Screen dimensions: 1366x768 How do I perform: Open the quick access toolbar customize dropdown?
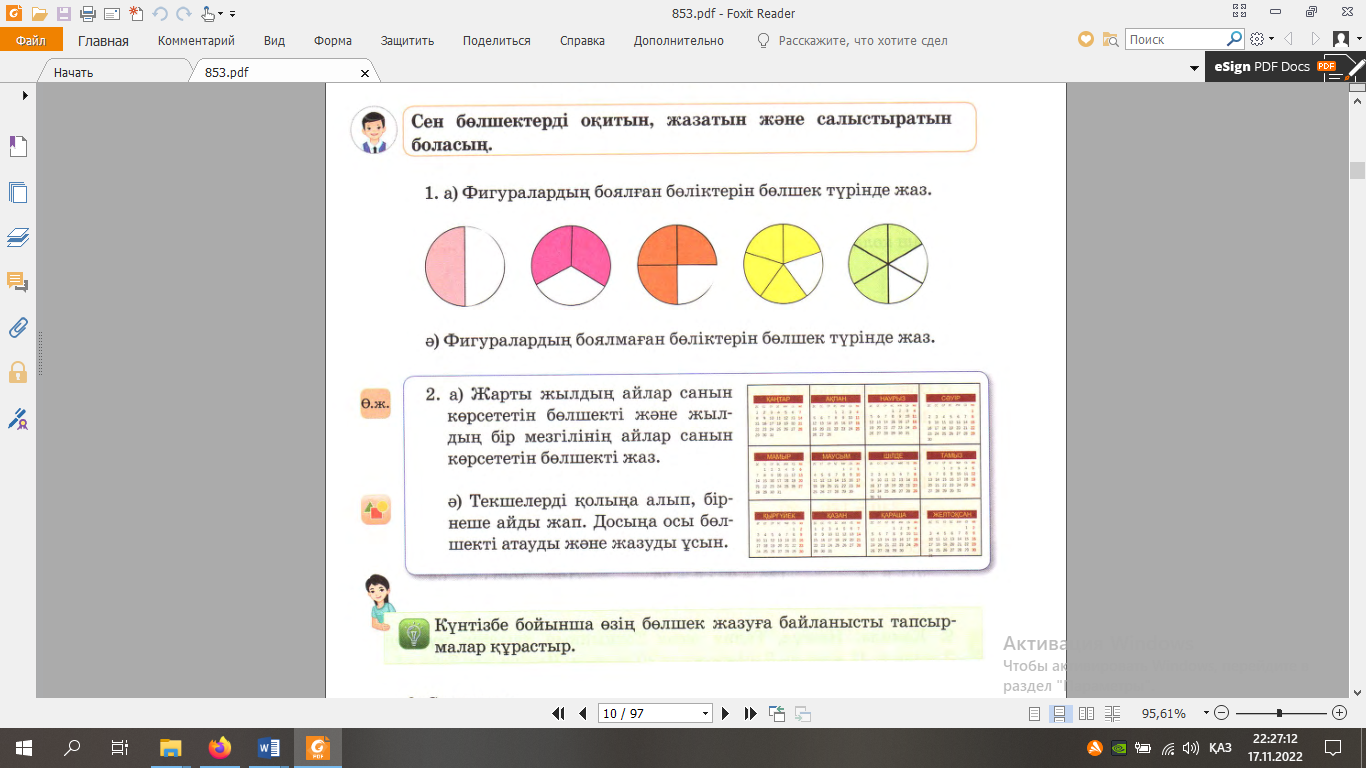232,14
